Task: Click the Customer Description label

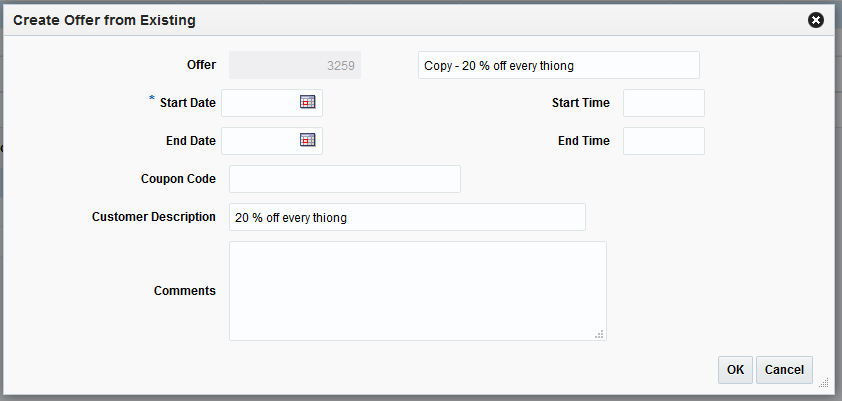Action: tap(154, 216)
